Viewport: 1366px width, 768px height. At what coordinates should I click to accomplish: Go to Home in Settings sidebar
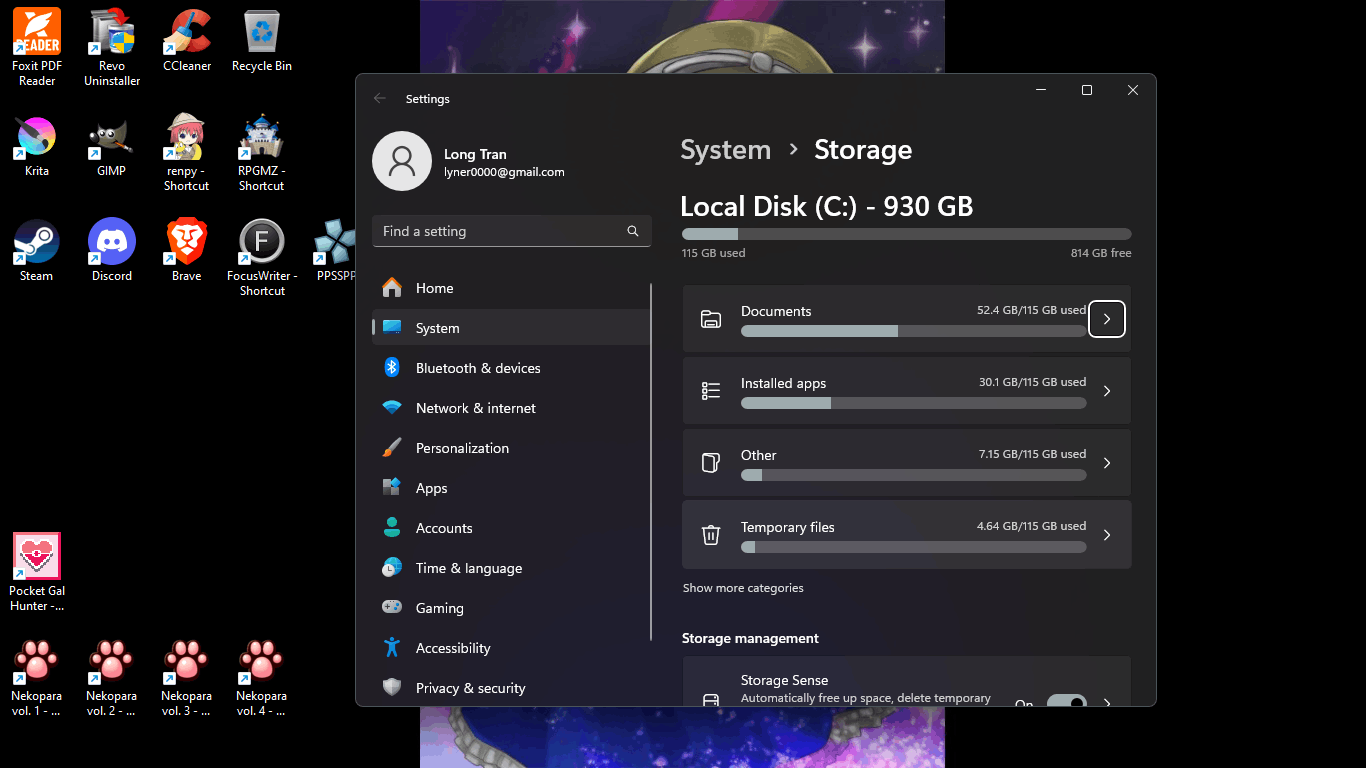511,288
